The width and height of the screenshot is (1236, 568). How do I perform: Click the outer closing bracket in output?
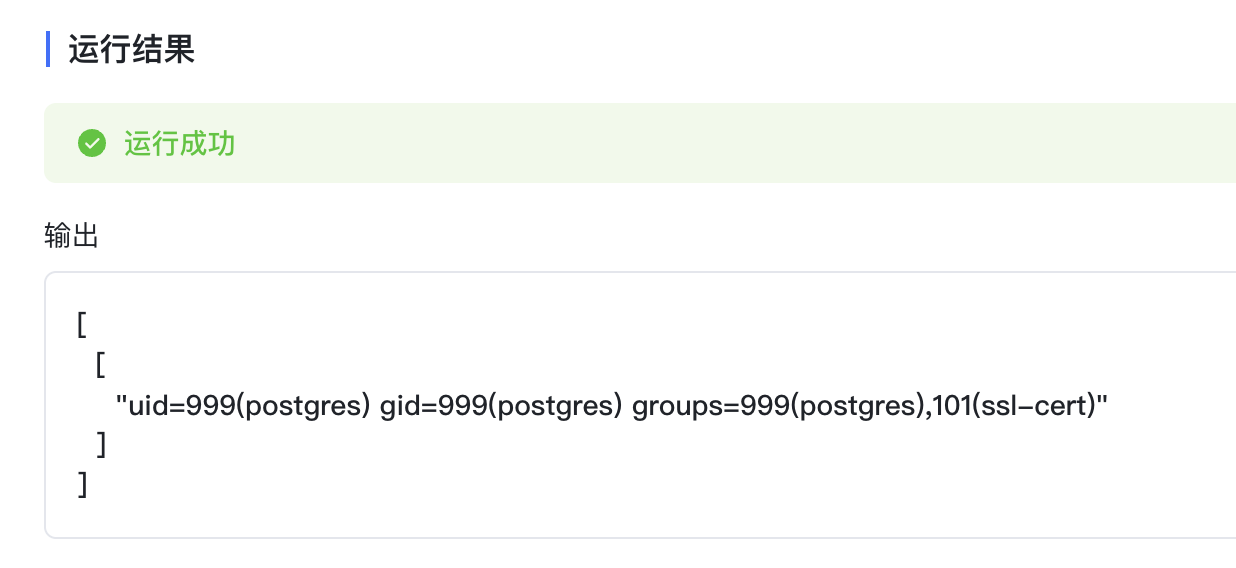click(81, 485)
